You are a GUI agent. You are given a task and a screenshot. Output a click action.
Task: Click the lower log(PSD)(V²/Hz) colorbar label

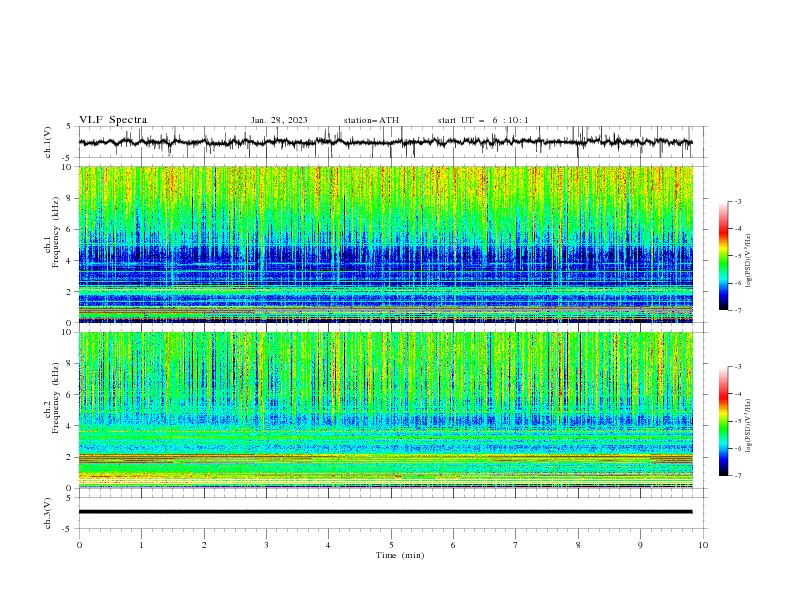coord(748,425)
